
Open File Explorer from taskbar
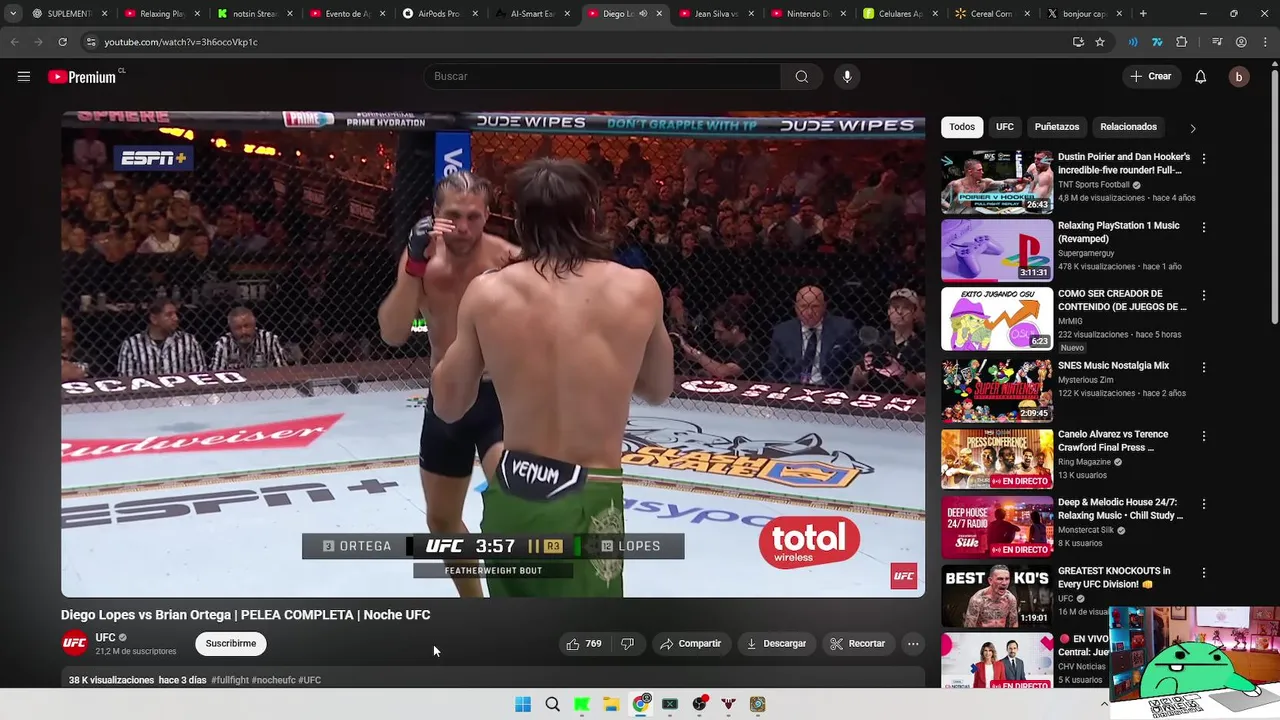pyautogui.click(x=611, y=704)
